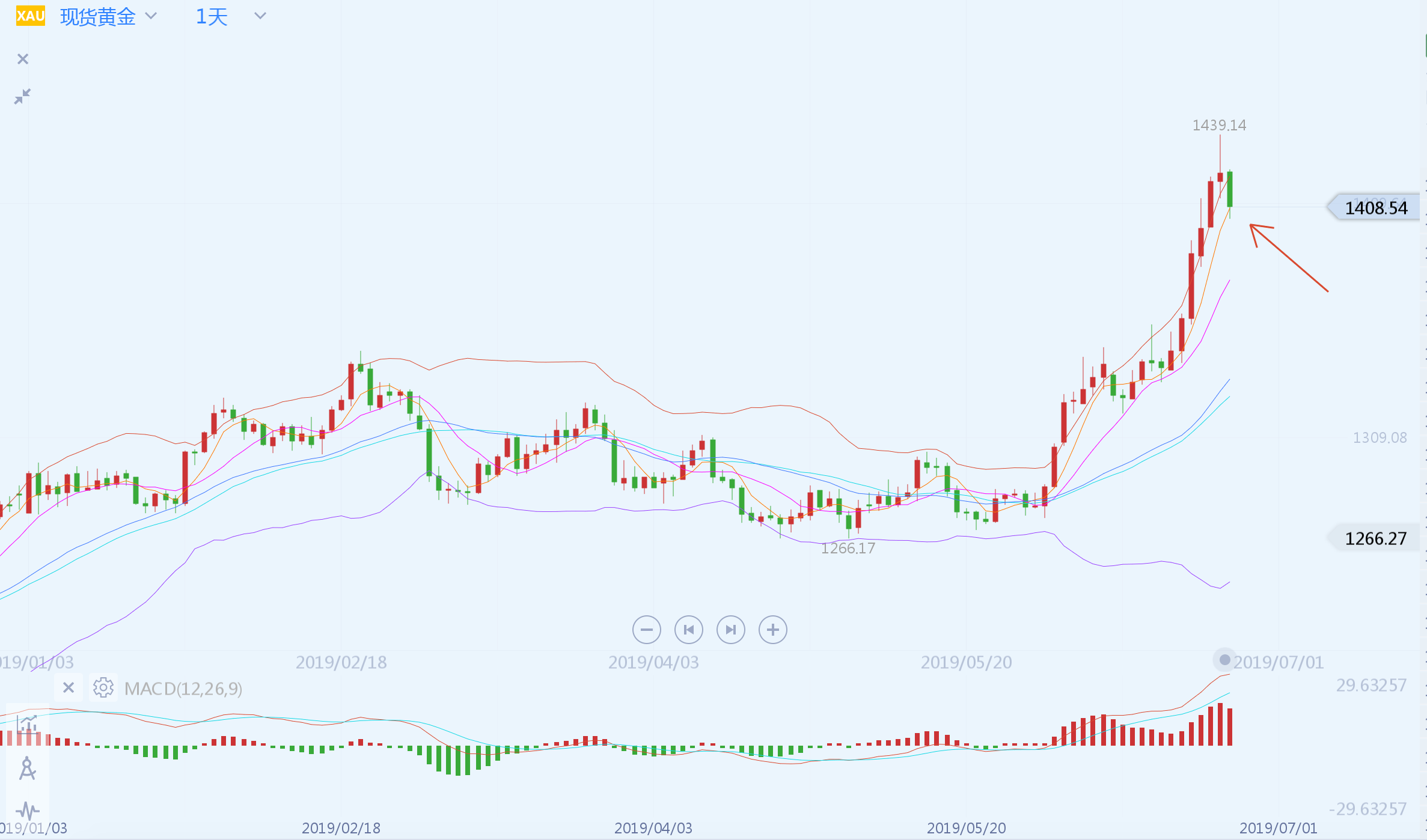Screen dimensions: 1427x840
Task: Open the 1天 timeframe dropdown
Action: pos(212,17)
